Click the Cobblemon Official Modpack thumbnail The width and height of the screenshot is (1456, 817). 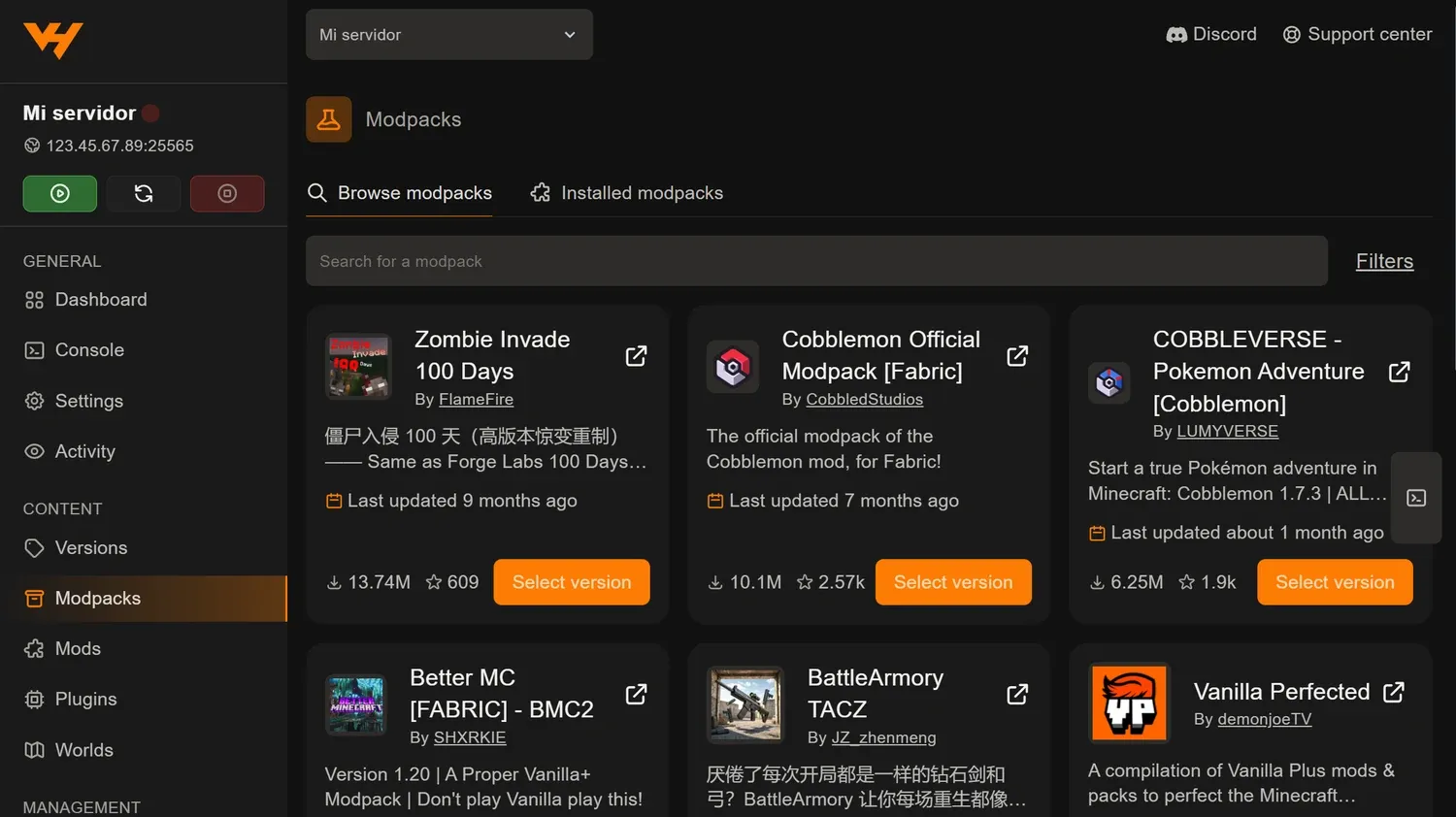(733, 367)
